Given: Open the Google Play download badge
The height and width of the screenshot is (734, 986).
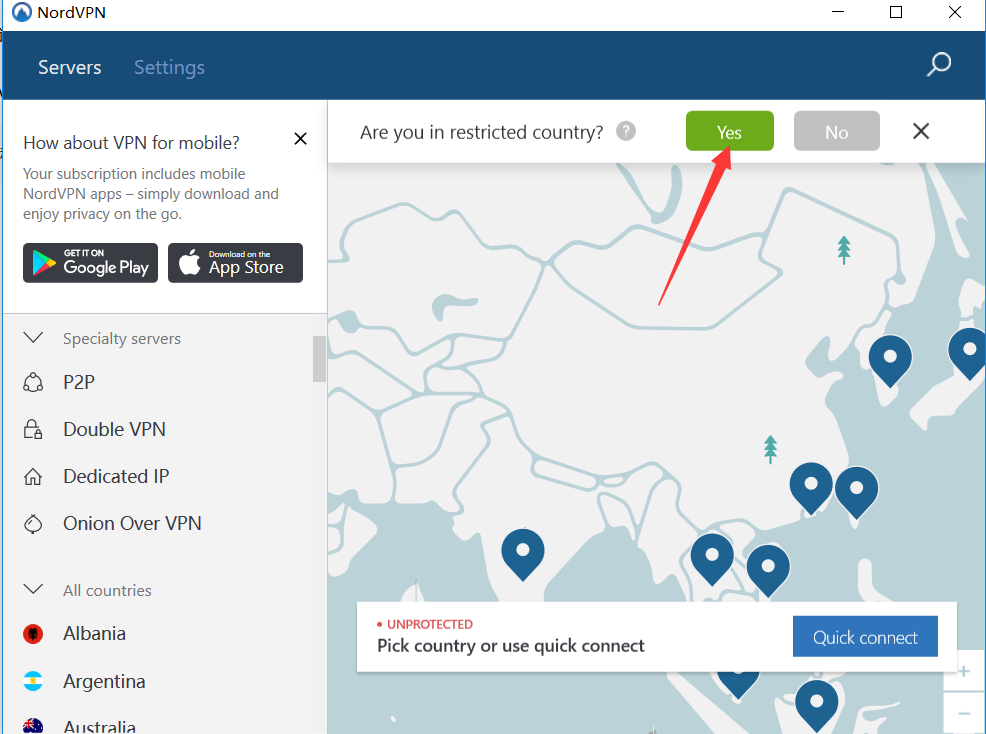Looking at the screenshot, I should [91, 263].
